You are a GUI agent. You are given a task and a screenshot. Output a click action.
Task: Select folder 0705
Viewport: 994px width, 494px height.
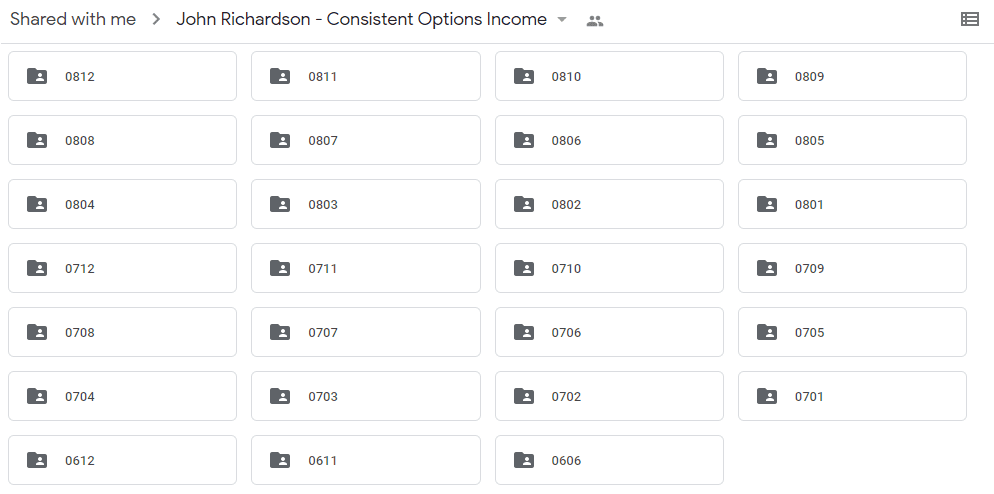pyautogui.click(x=853, y=332)
